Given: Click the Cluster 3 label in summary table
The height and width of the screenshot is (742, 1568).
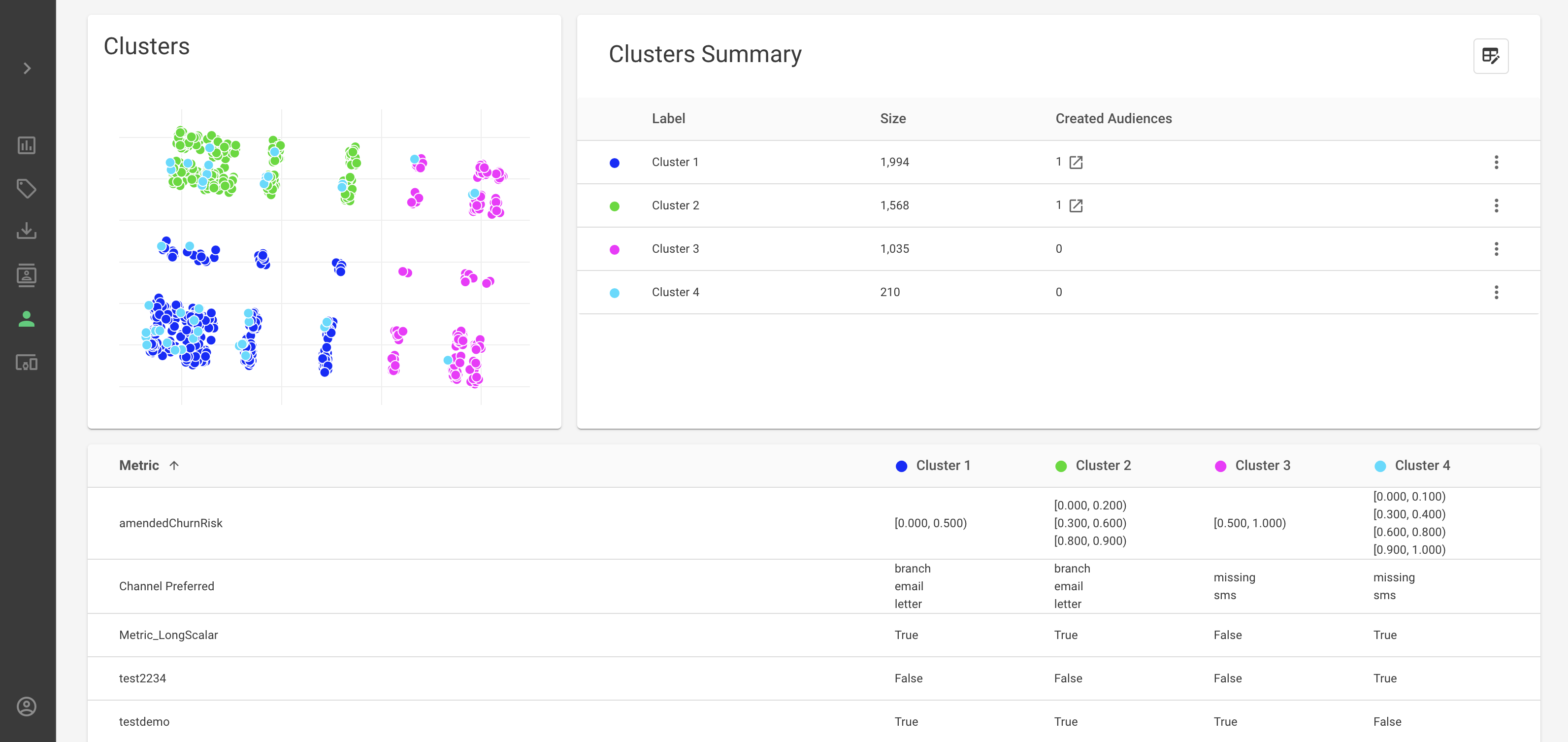Looking at the screenshot, I should [x=675, y=248].
